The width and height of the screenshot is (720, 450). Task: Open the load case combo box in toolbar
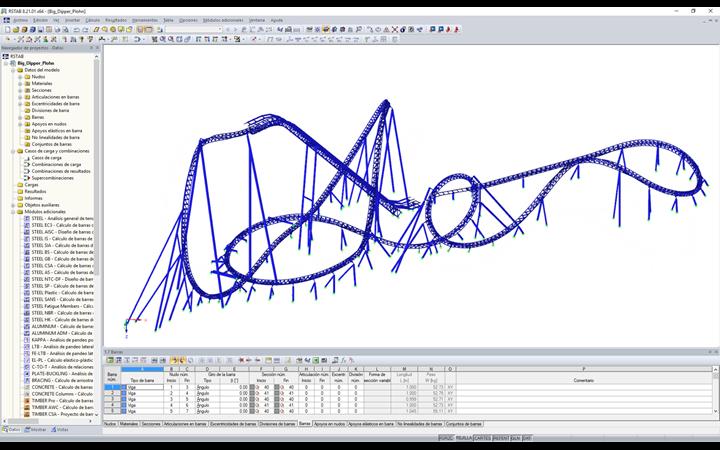pos(194,29)
